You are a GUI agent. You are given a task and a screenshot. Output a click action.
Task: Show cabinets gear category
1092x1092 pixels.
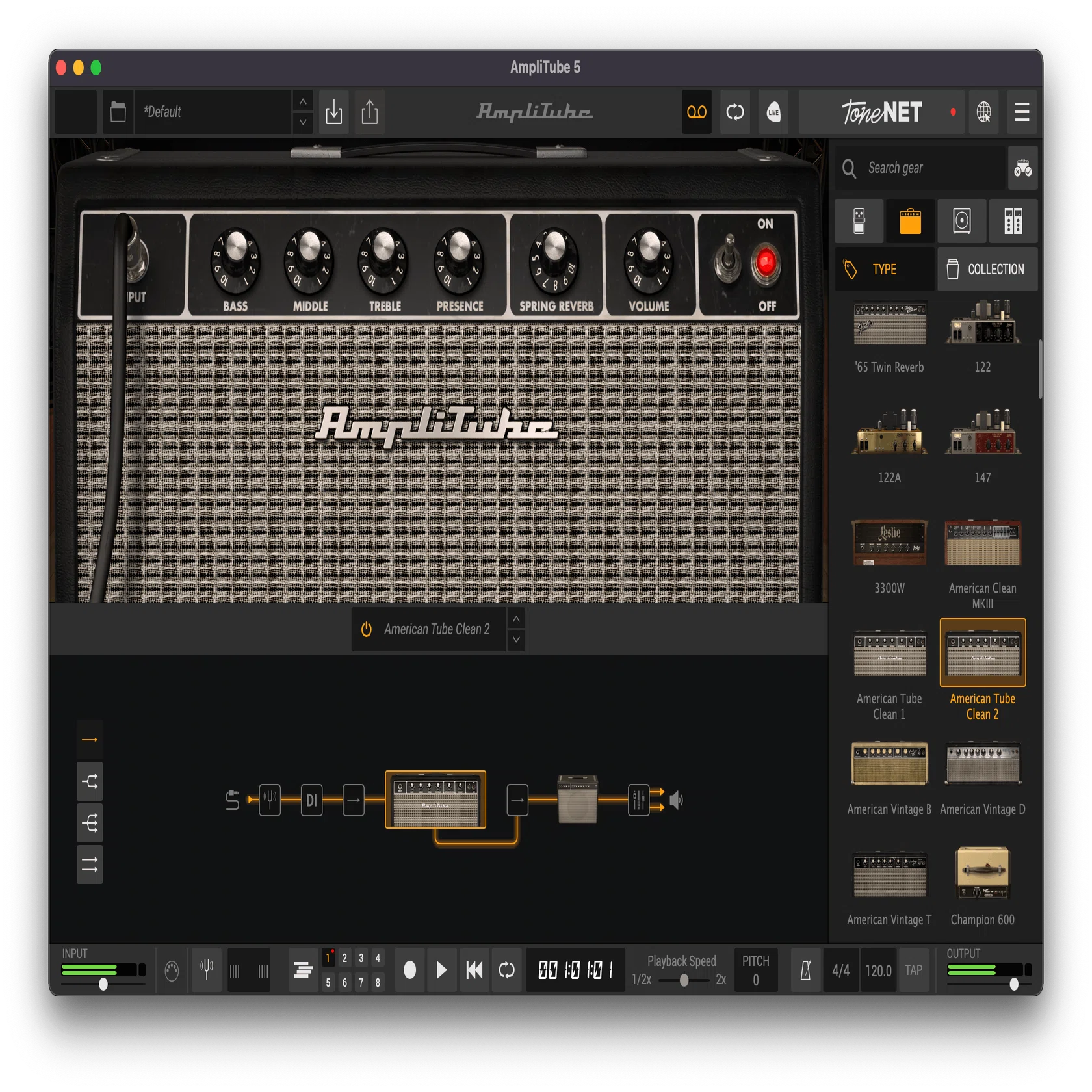(x=961, y=221)
